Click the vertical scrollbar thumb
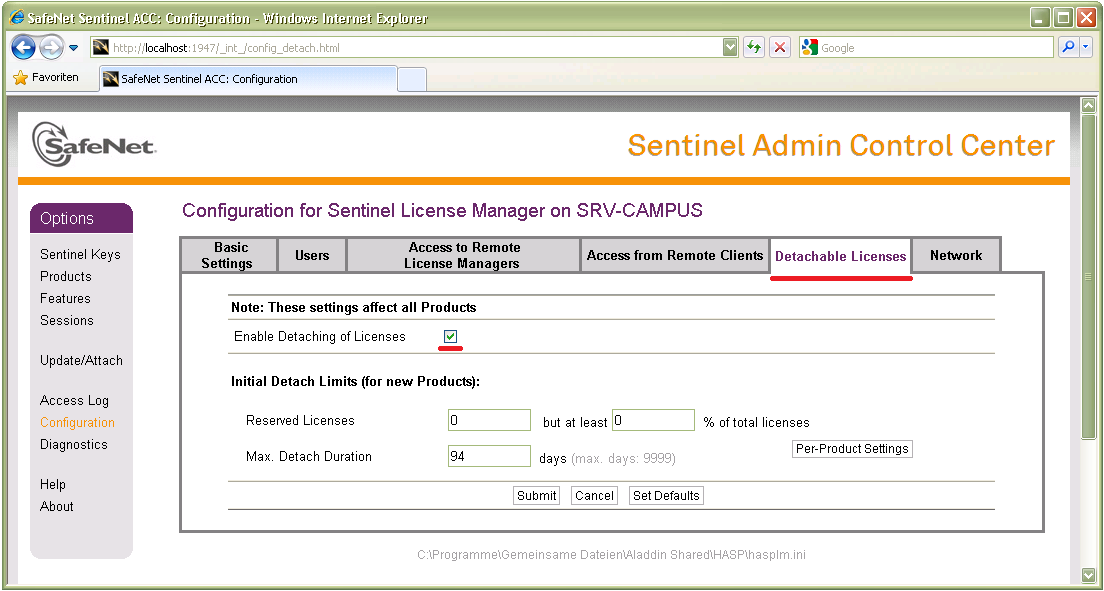 point(1089,277)
